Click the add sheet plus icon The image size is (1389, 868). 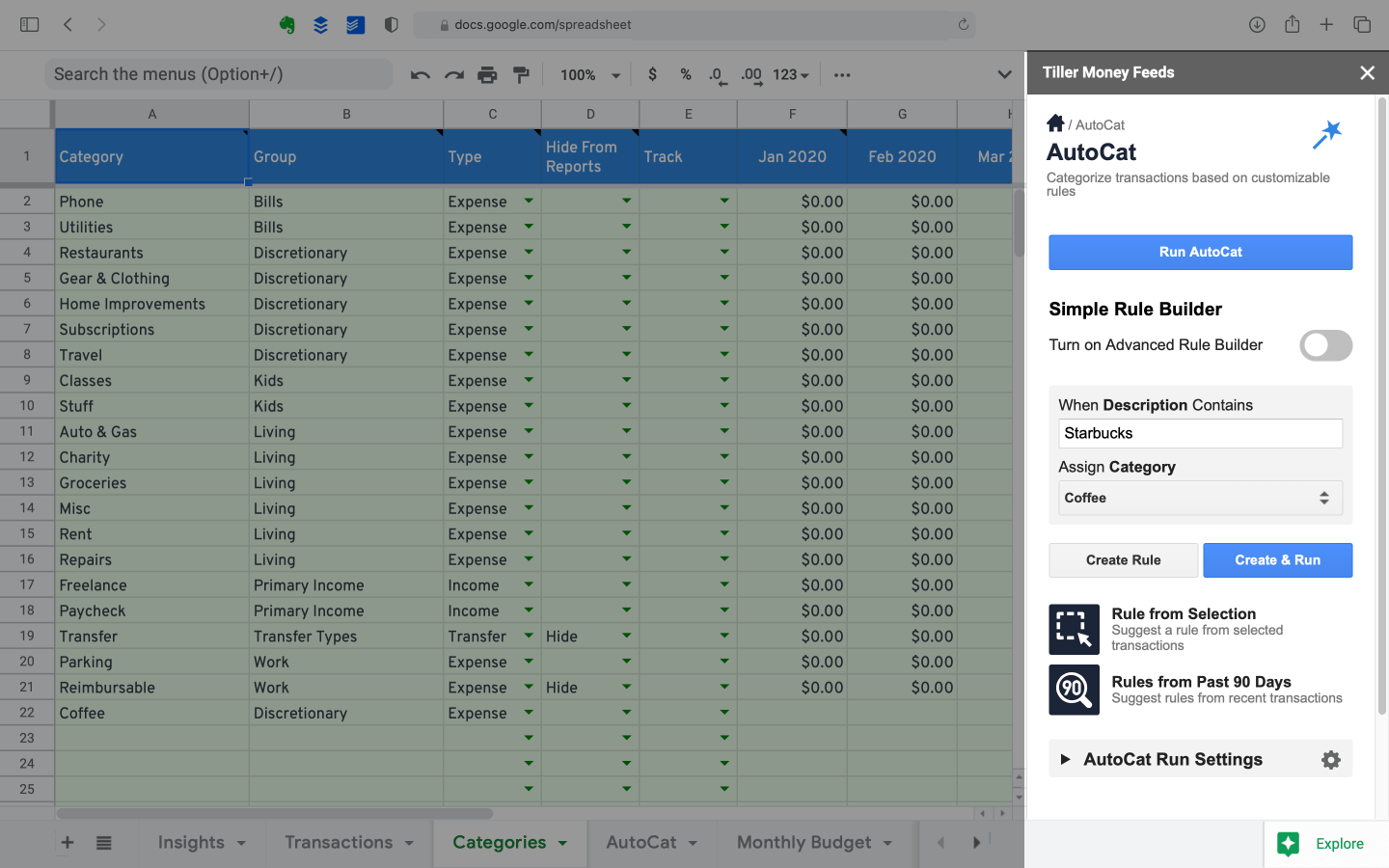pos(68,843)
